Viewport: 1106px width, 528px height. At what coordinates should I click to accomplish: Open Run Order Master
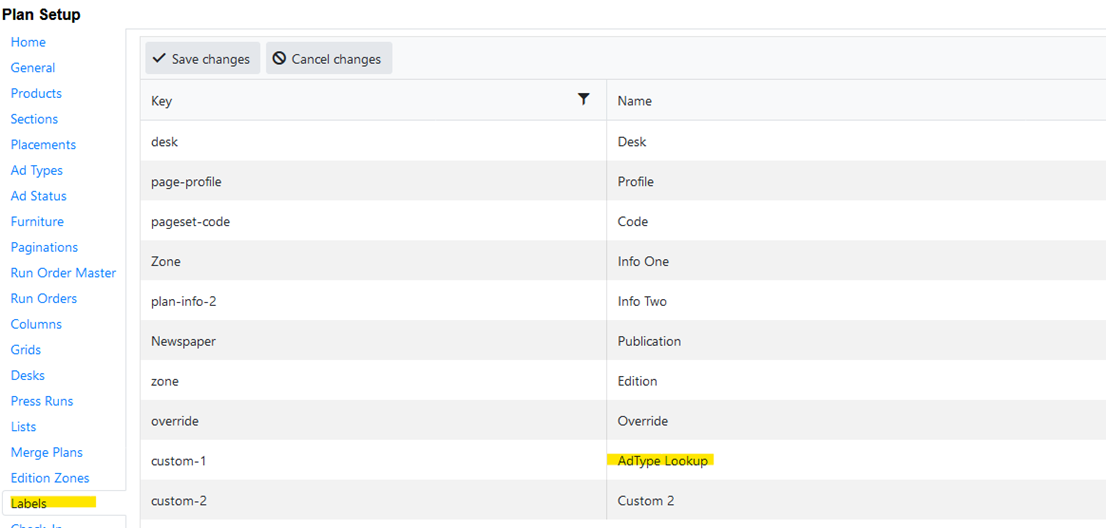63,273
